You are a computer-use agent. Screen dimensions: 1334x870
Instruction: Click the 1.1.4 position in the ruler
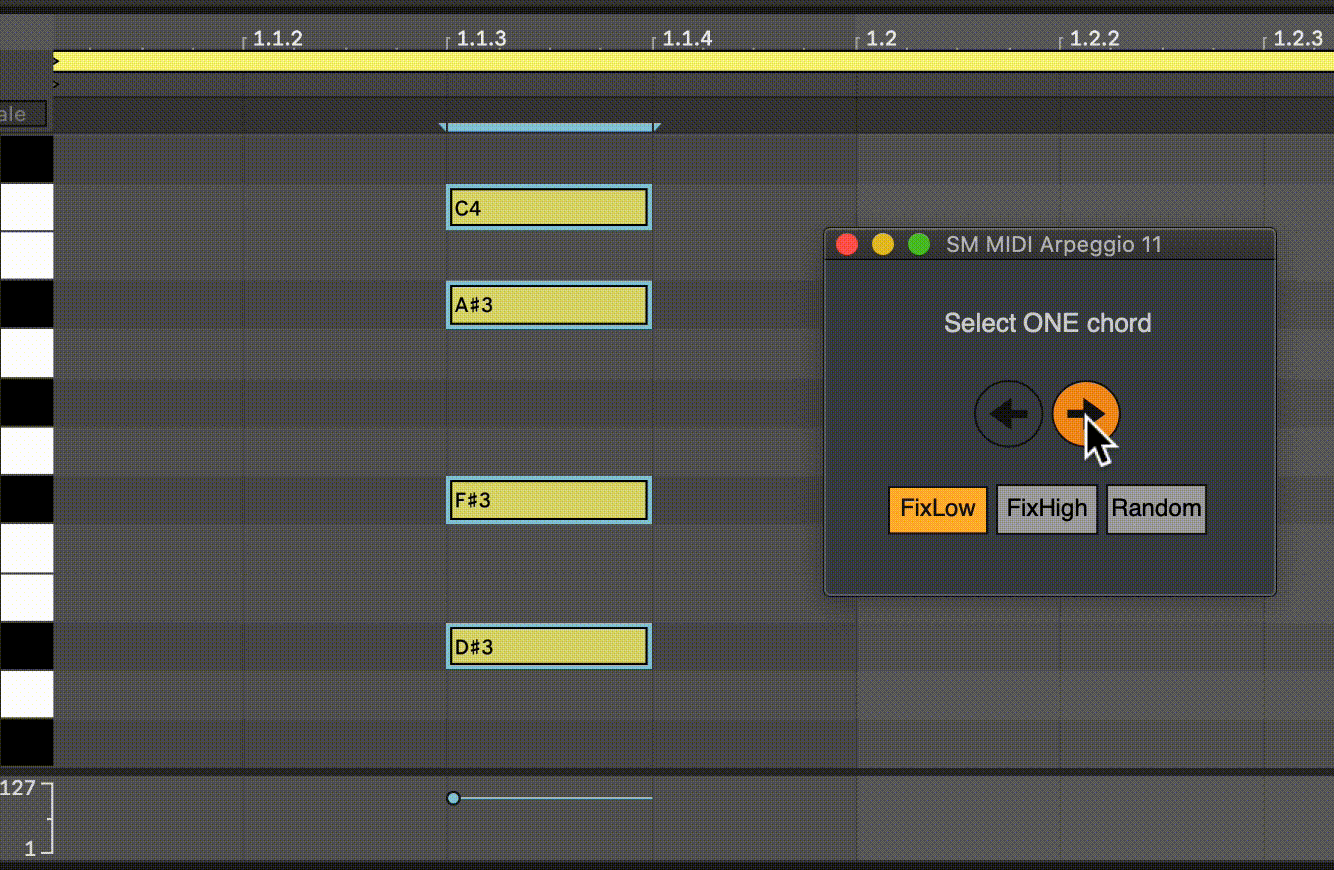click(x=686, y=39)
